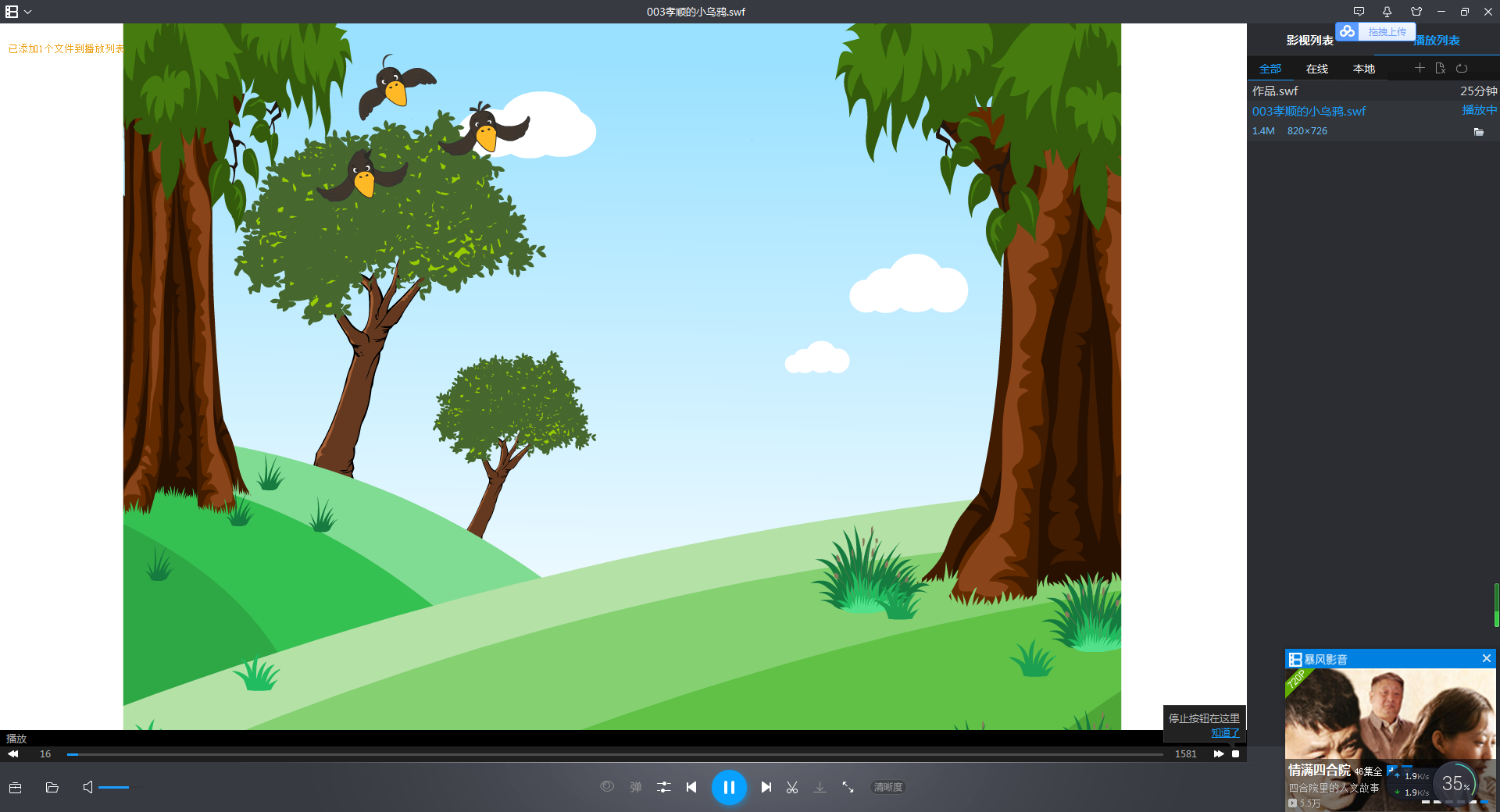
Task: Seek on the playback progress bar
Action: coord(615,754)
